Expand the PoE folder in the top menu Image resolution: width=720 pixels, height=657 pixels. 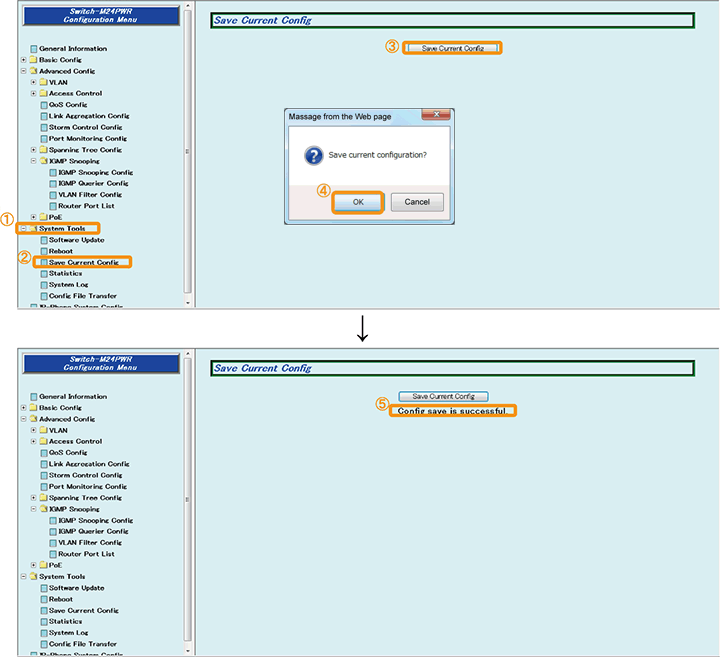coord(33,217)
